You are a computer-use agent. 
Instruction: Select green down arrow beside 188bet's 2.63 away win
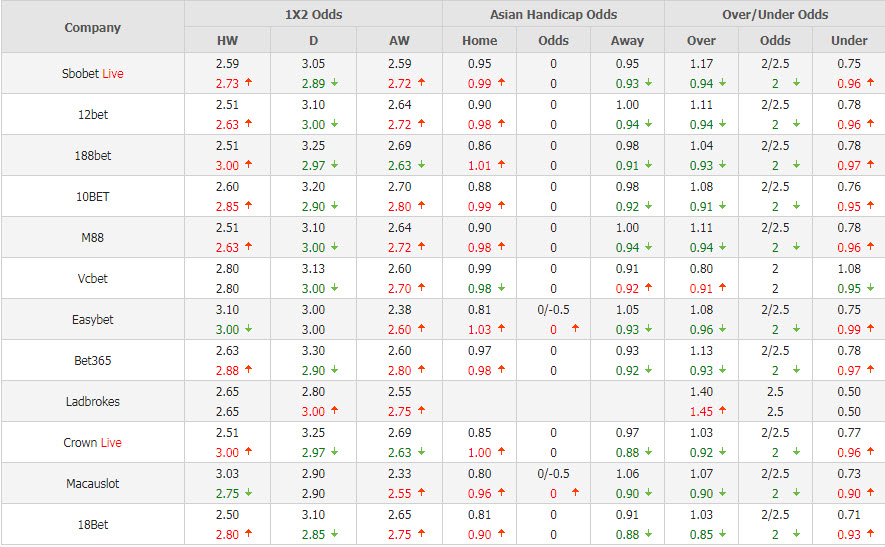tap(421, 166)
